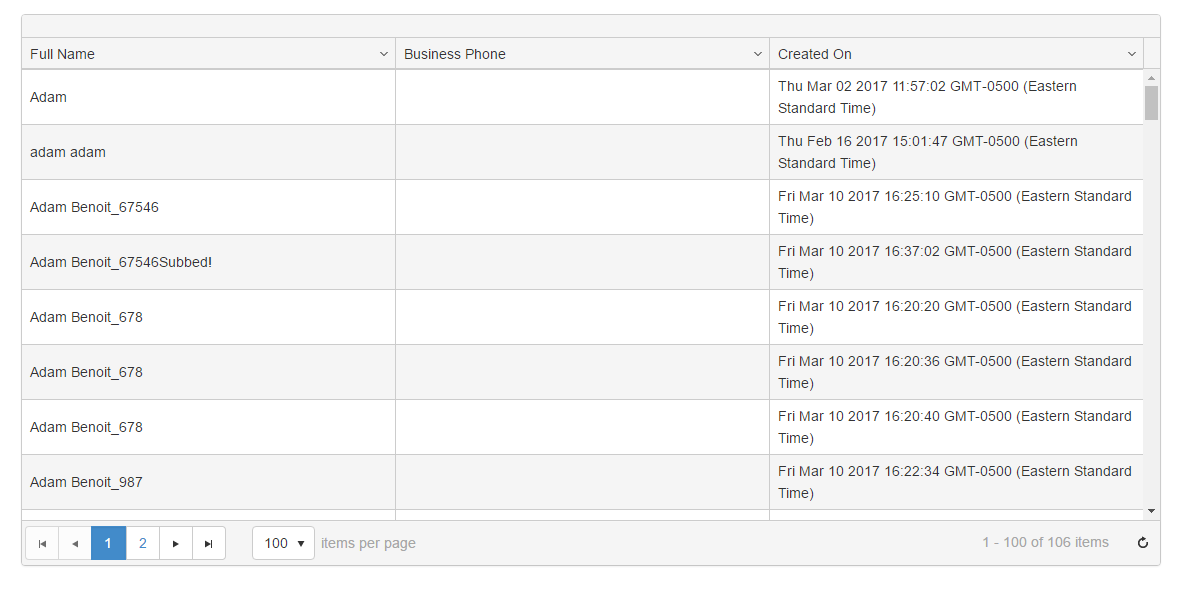Go to the first page arrow icon
Viewport: 1187px width, 600px height.
click(42, 543)
